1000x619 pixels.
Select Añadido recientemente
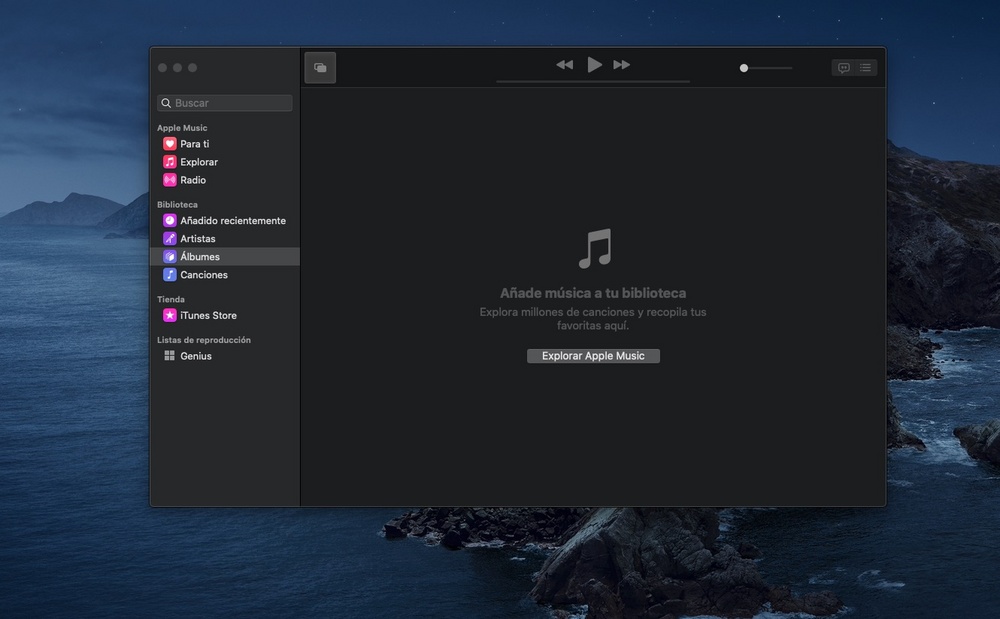(x=224, y=221)
